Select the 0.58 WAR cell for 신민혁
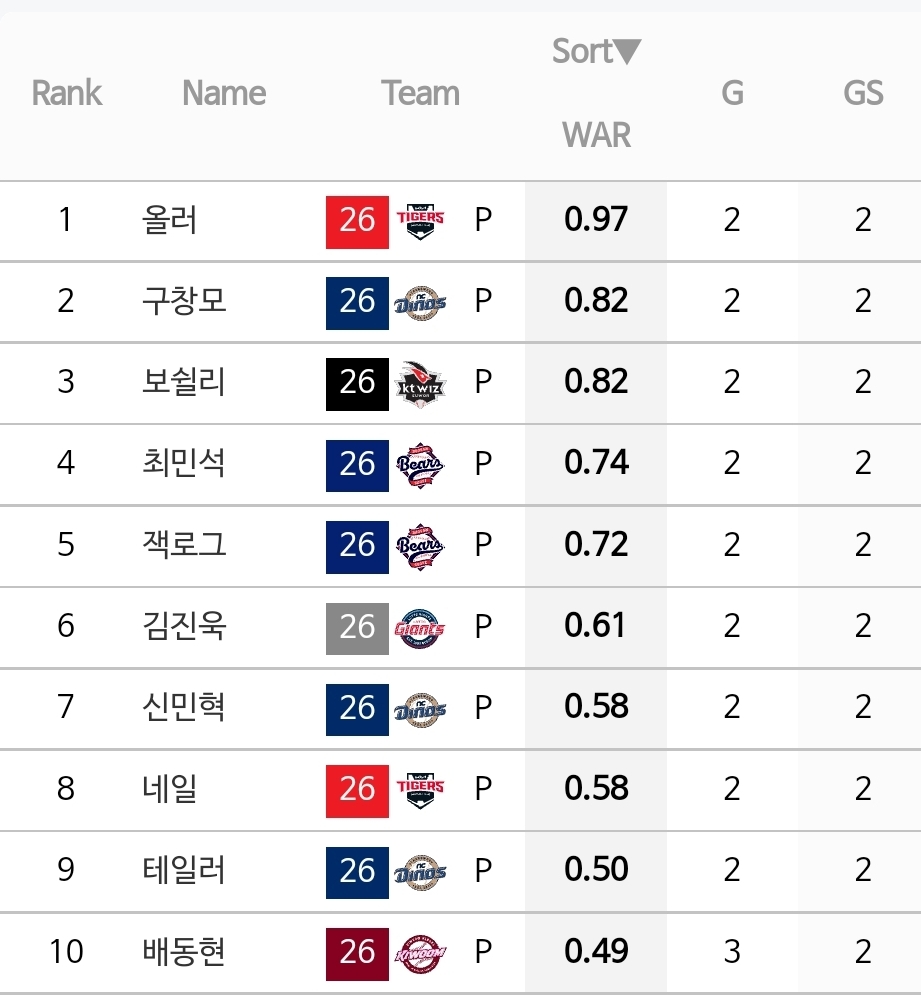The image size is (921, 995). [596, 707]
